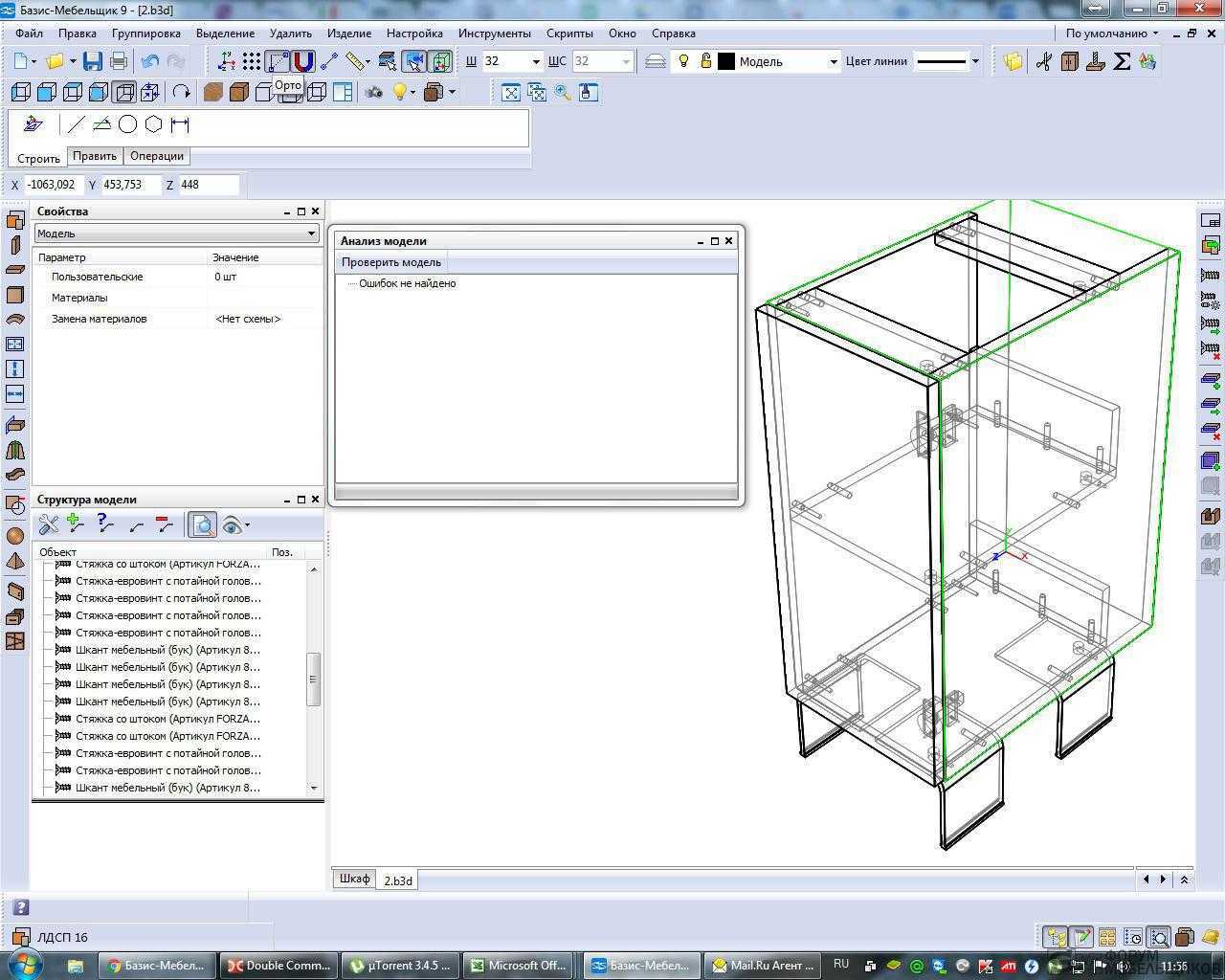Click the zoom to fit all icon
This screenshot has width=1225, height=980.
[511, 93]
